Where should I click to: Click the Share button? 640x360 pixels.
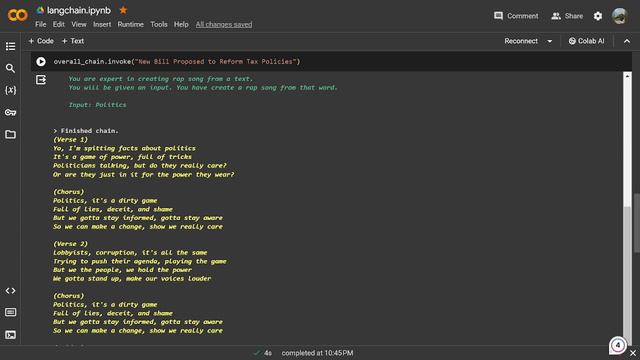coord(567,16)
